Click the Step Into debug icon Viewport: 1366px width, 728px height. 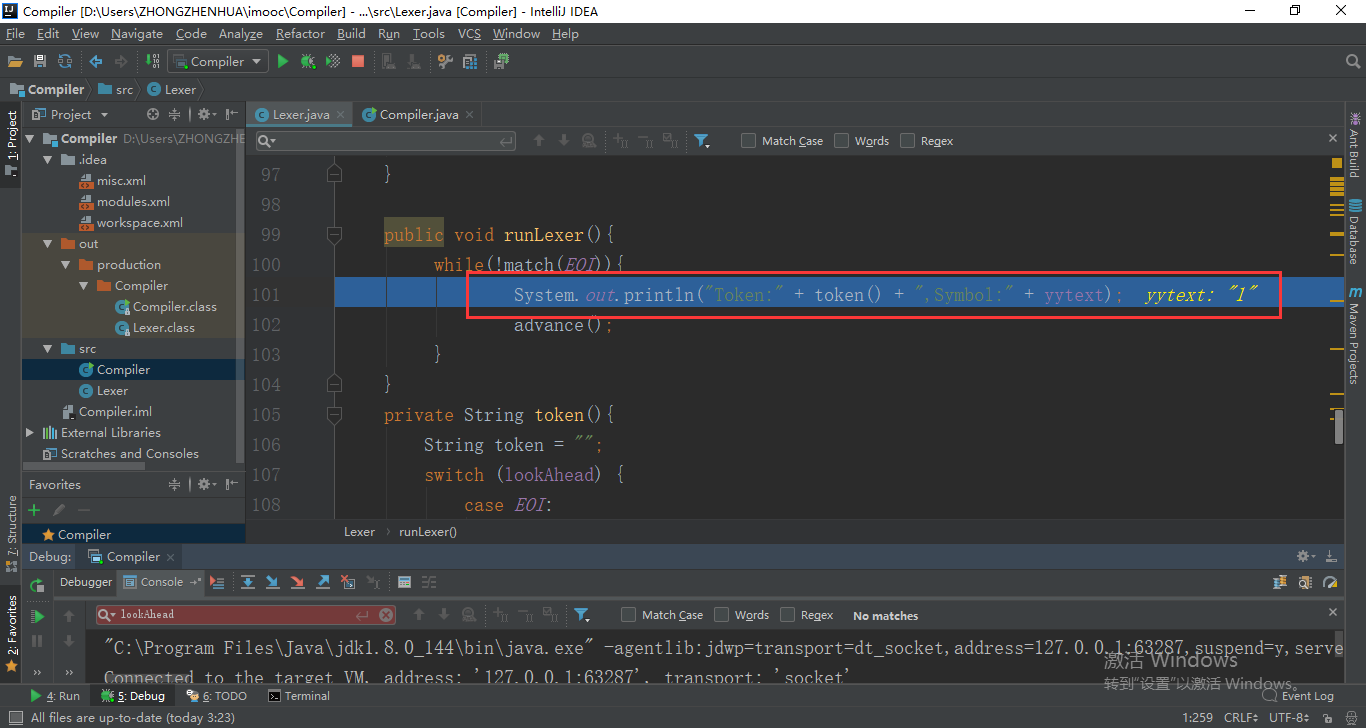pyautogui.click(x=272, y=582)
